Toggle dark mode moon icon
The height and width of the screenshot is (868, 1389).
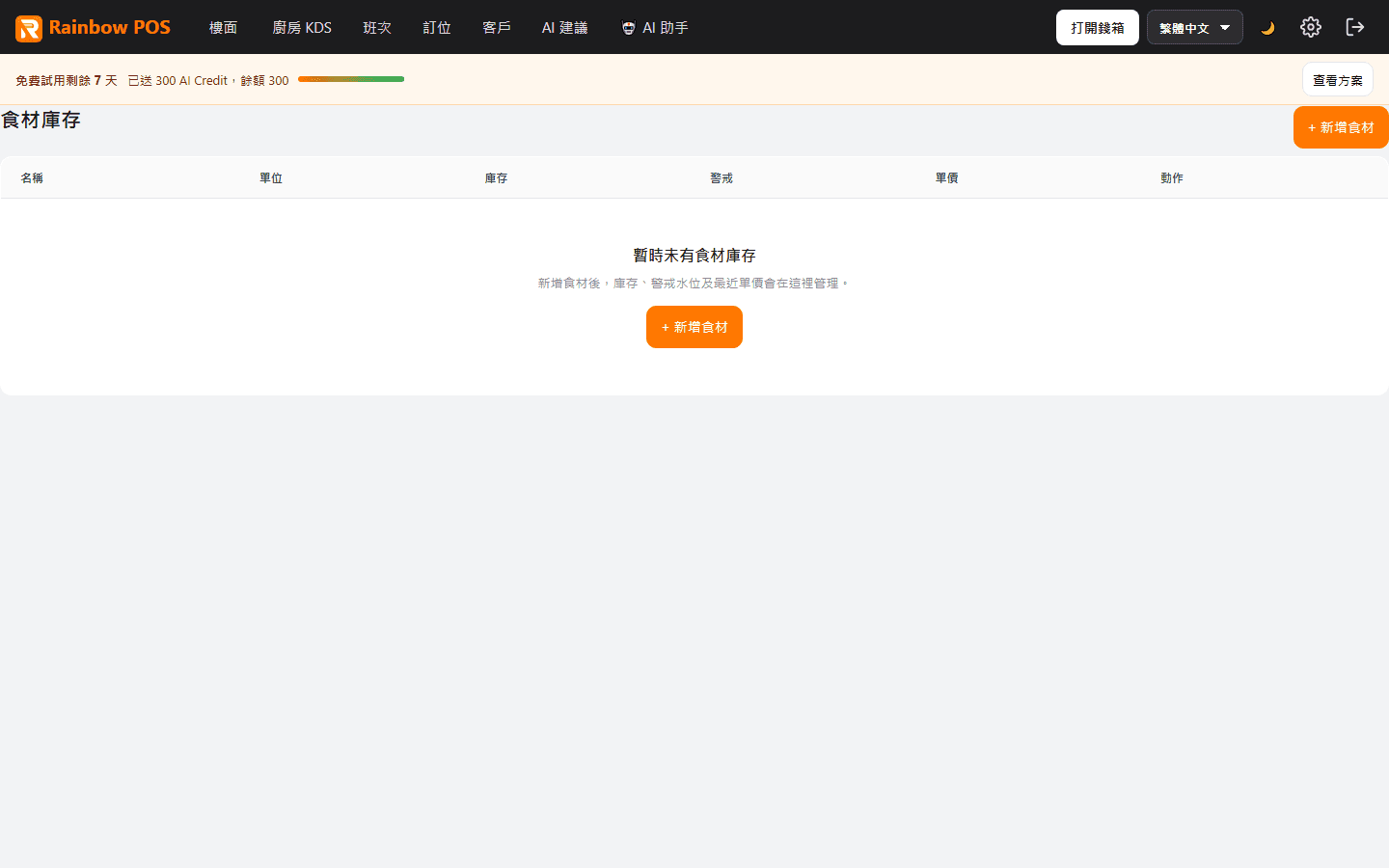tap(1267, 28)
